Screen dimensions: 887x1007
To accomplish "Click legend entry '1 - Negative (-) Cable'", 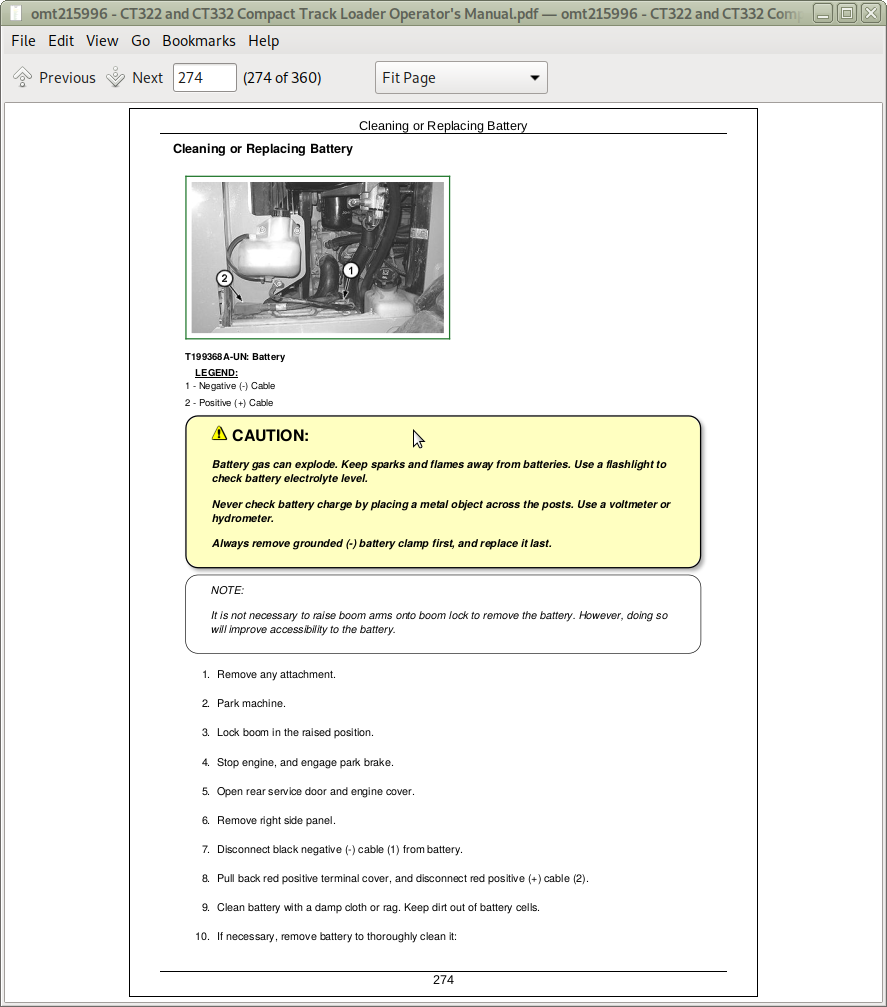I will tap(230, 386).
